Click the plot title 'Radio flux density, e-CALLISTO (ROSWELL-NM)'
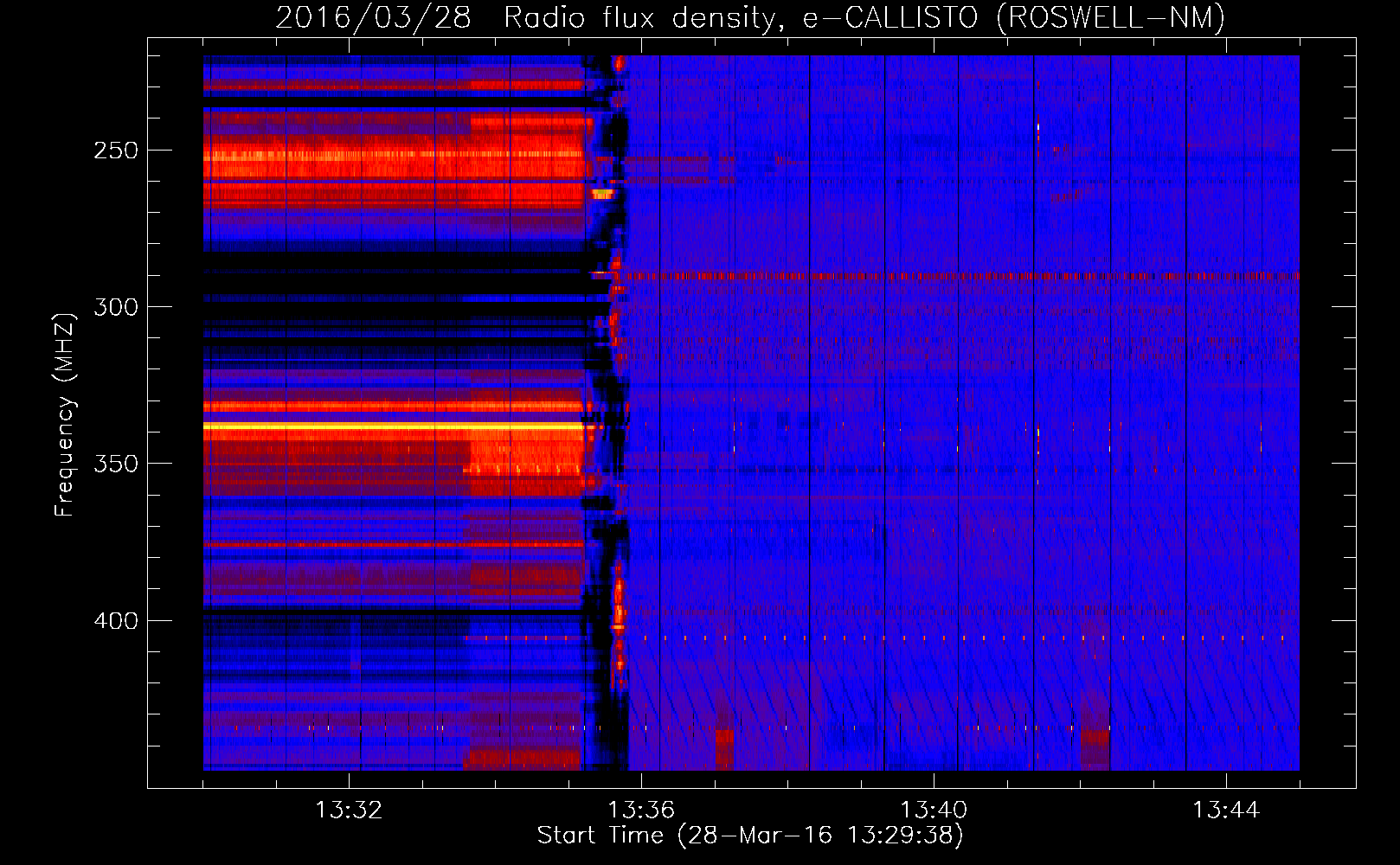1400x865 pixels. pyautogui.click(x=864, y=17)
